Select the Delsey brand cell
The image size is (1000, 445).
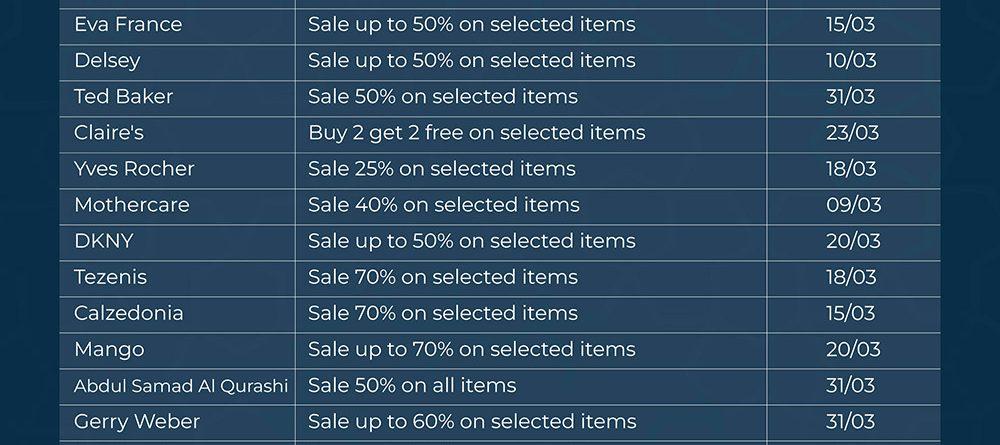pyautogui.click(x=107, y=60)
